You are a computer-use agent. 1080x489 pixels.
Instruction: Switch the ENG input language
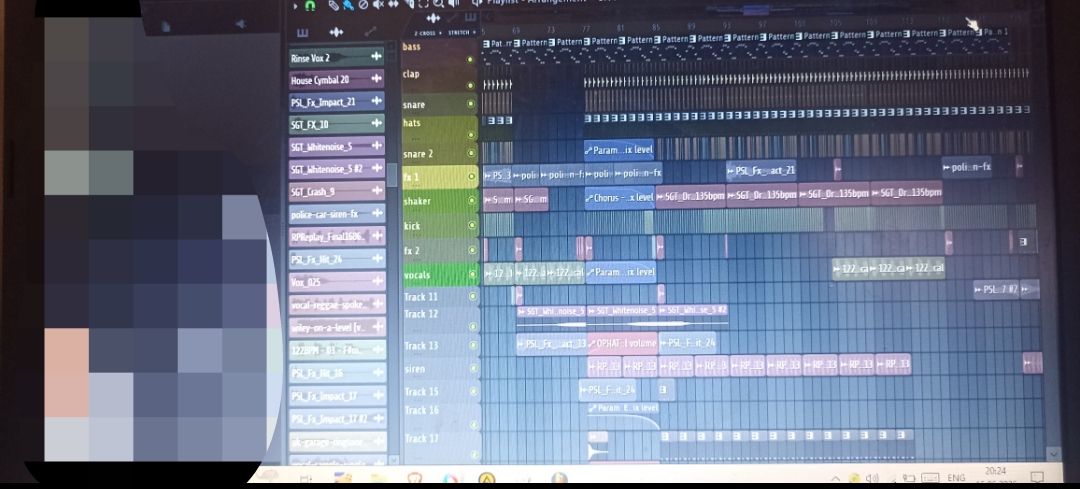point(956,477)
